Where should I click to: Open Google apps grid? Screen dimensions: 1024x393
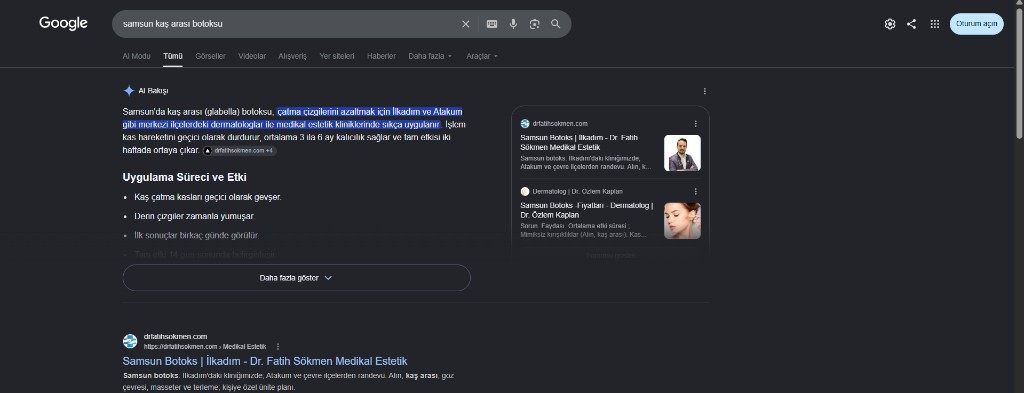pyautogui.click(x=935, y=24)
